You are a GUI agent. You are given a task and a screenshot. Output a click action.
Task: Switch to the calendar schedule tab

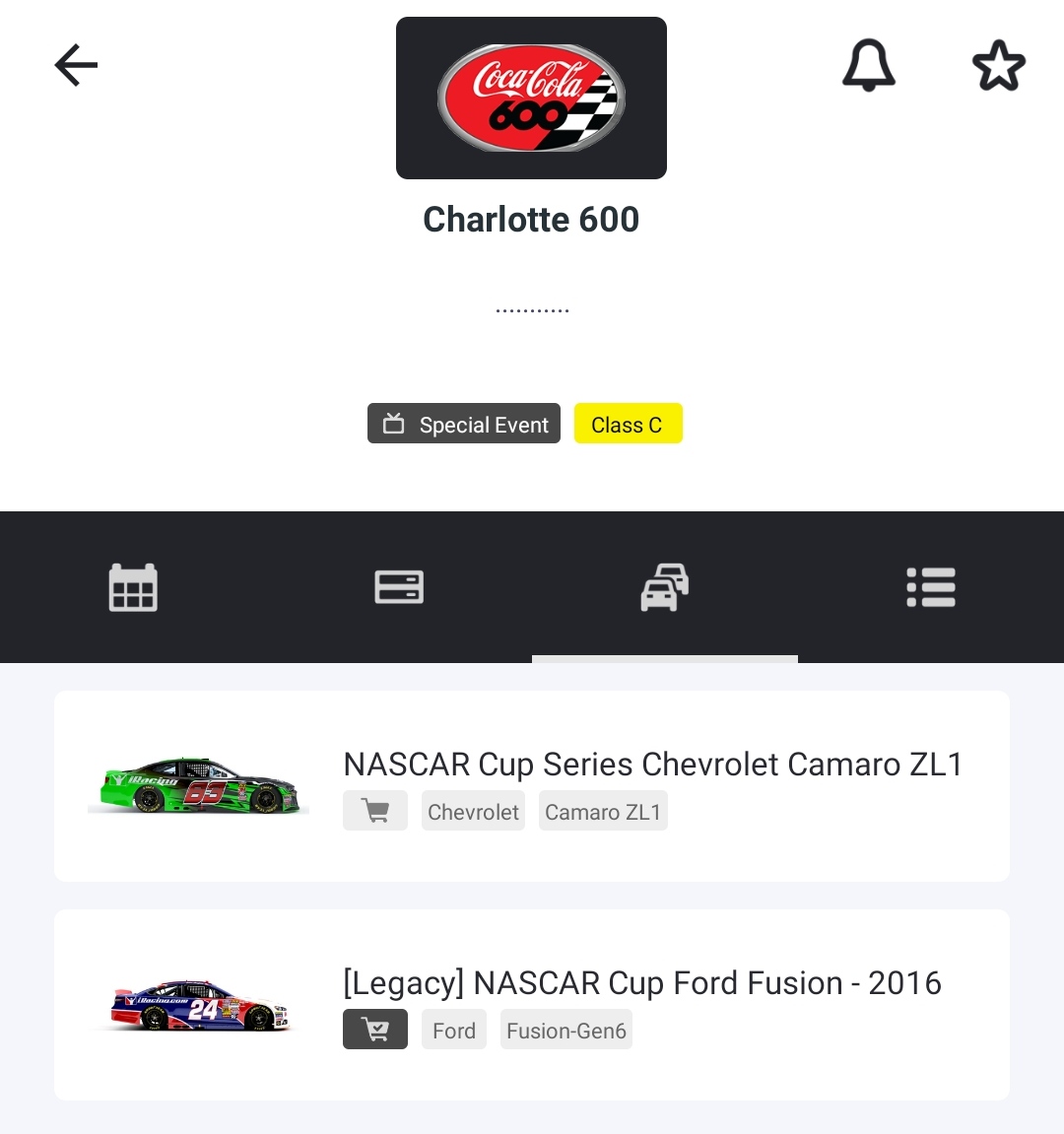(133, 588)
